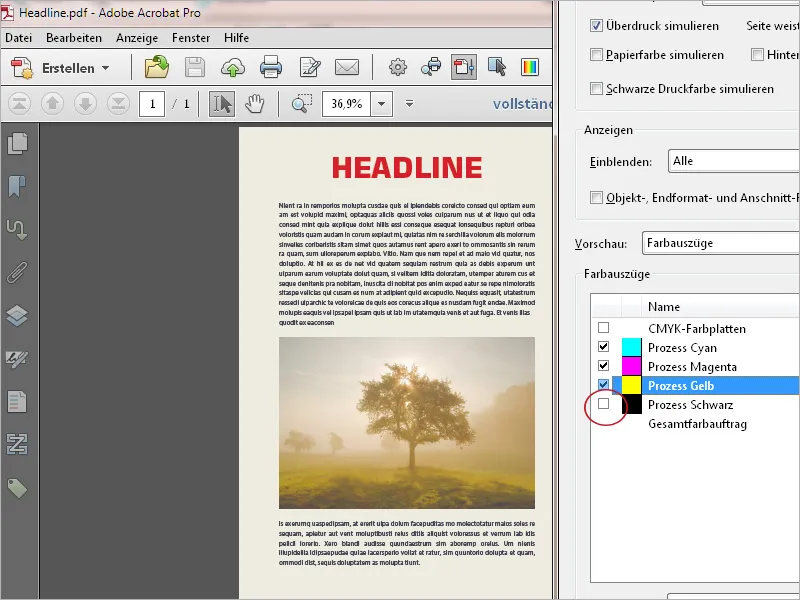800x600 pixels.
Task: Open attachments paperclip panel
Action: click(17, 272)
